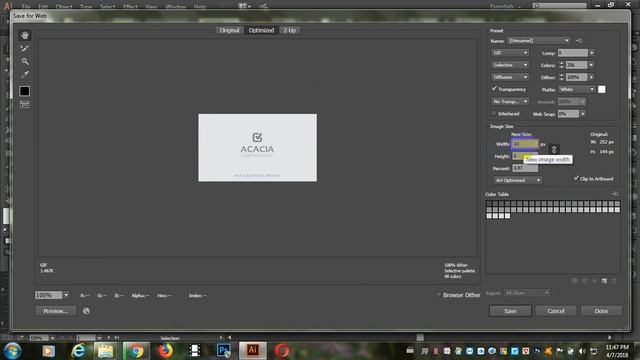Image resolution: width=640 pixels, height=360 pixels.
Task: Open the Web Snap slider arrow
Action: (x=582, y=114)
